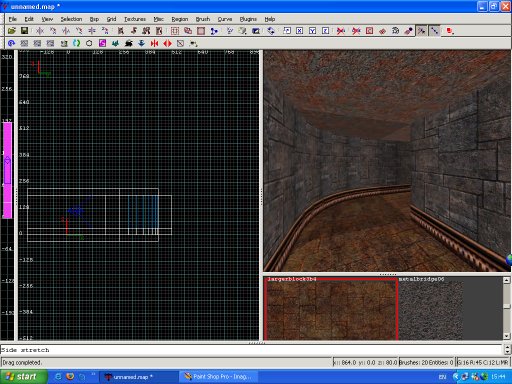
Task: Rotate selection around the y-axis
Action: point(79,31)
